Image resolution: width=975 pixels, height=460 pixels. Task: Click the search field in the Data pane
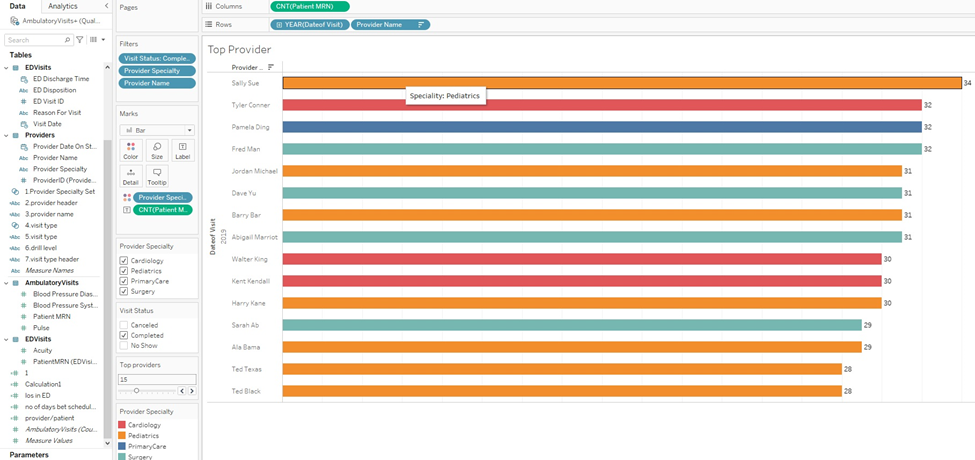(x=39, y=40)
